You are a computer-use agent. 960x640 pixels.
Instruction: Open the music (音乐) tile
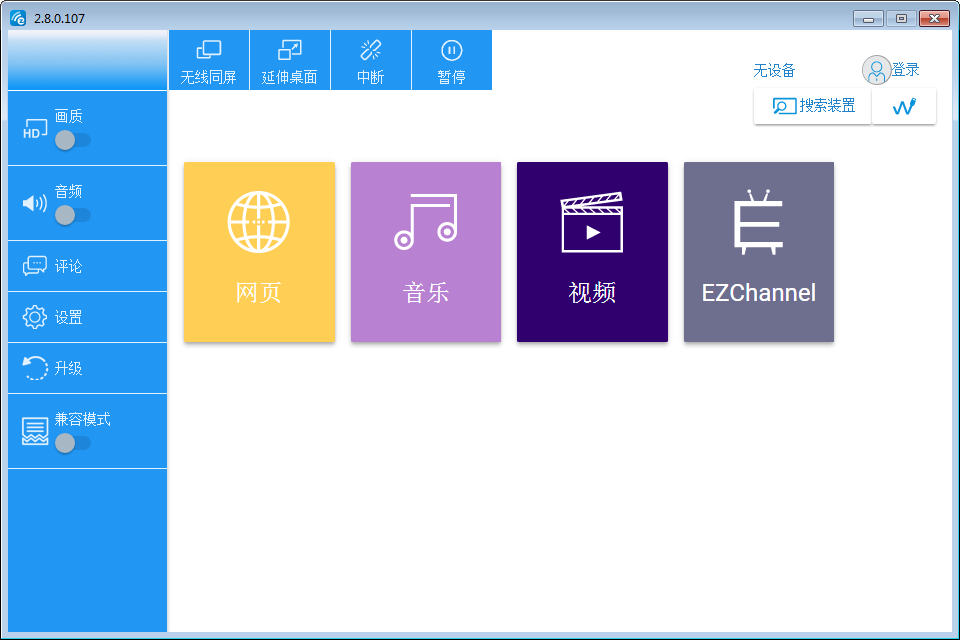click(426, 252)
